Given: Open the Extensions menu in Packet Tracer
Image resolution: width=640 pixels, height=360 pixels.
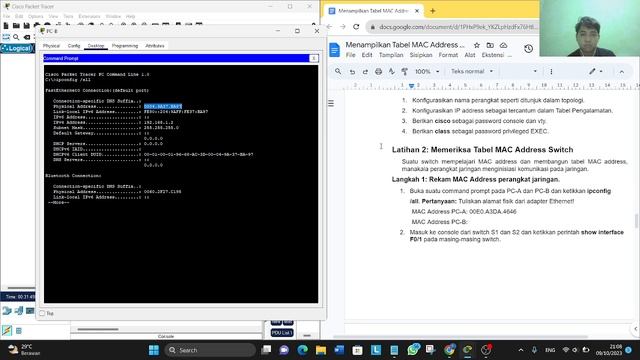Looking at the screenshot, I should click(x=89, y=16).
